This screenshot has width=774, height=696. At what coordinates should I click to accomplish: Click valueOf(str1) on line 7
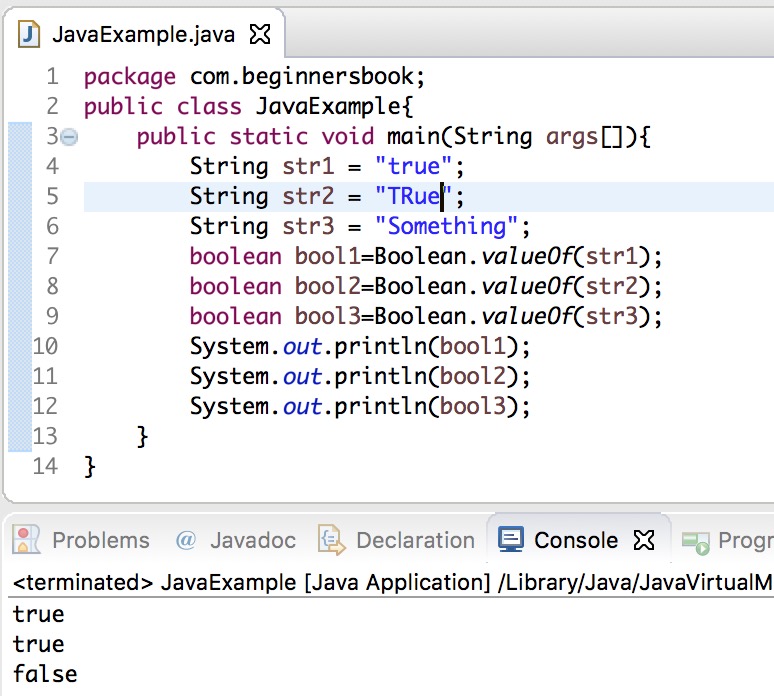tap(566, 256)
